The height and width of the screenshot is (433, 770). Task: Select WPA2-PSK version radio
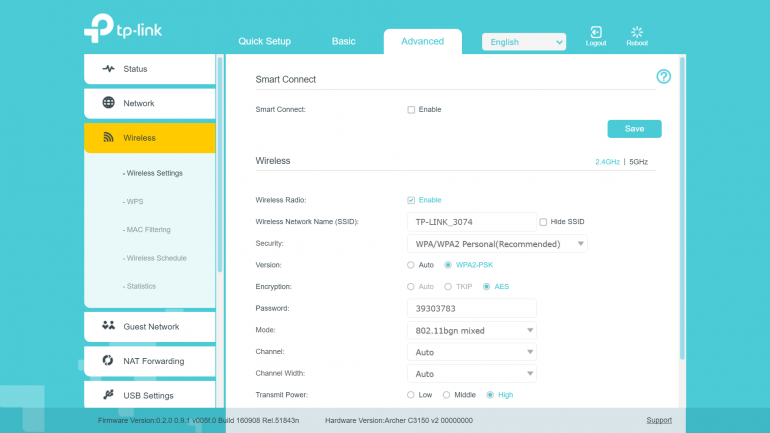coord(448,265)
